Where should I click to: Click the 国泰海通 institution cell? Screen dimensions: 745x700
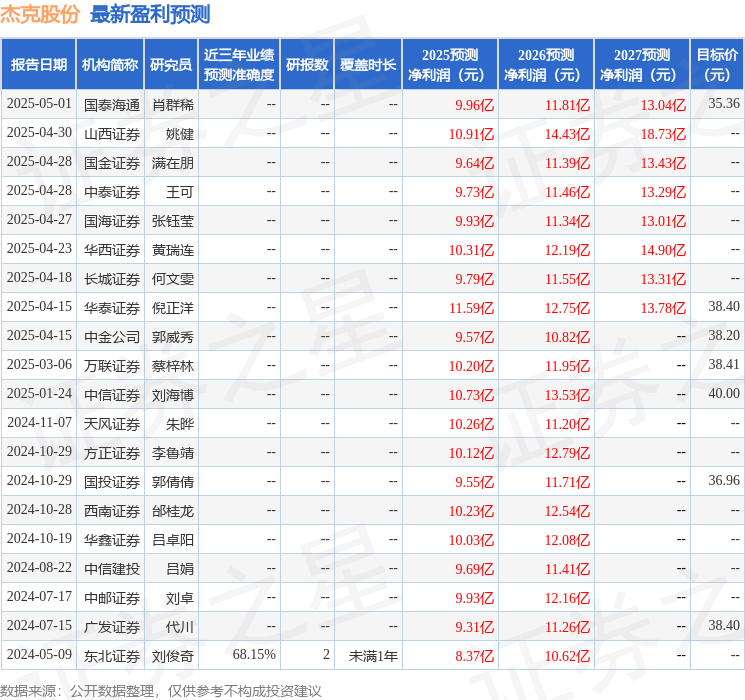click(112, 105)
